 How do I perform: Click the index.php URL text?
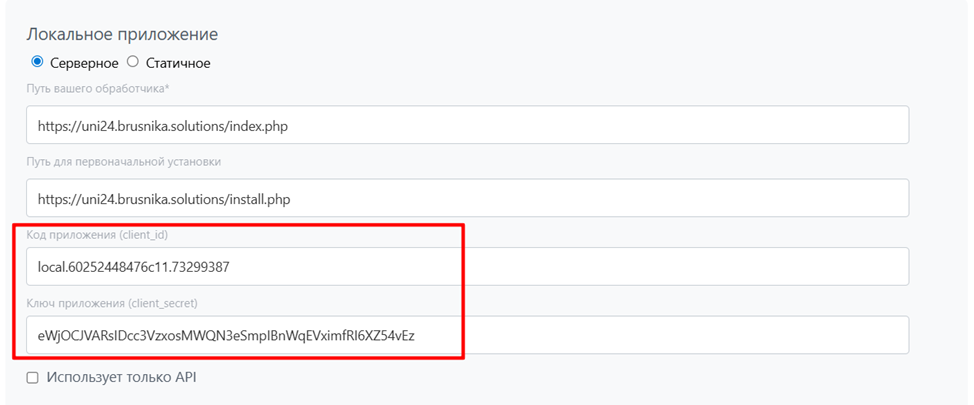tap(168, 126)
